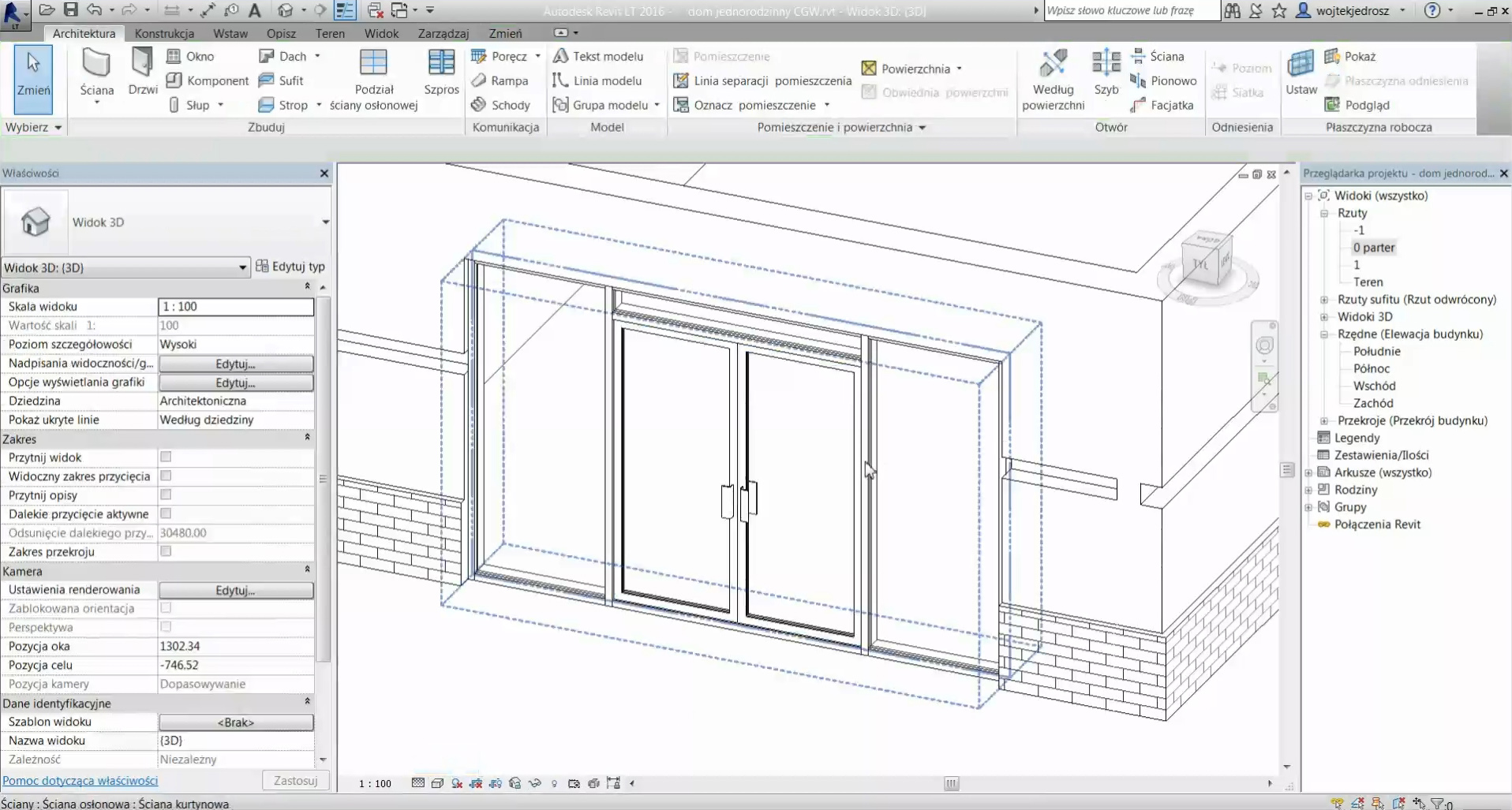Check the Zakres przekroju checkbox
1512x810 pixels.
(166, 552)
